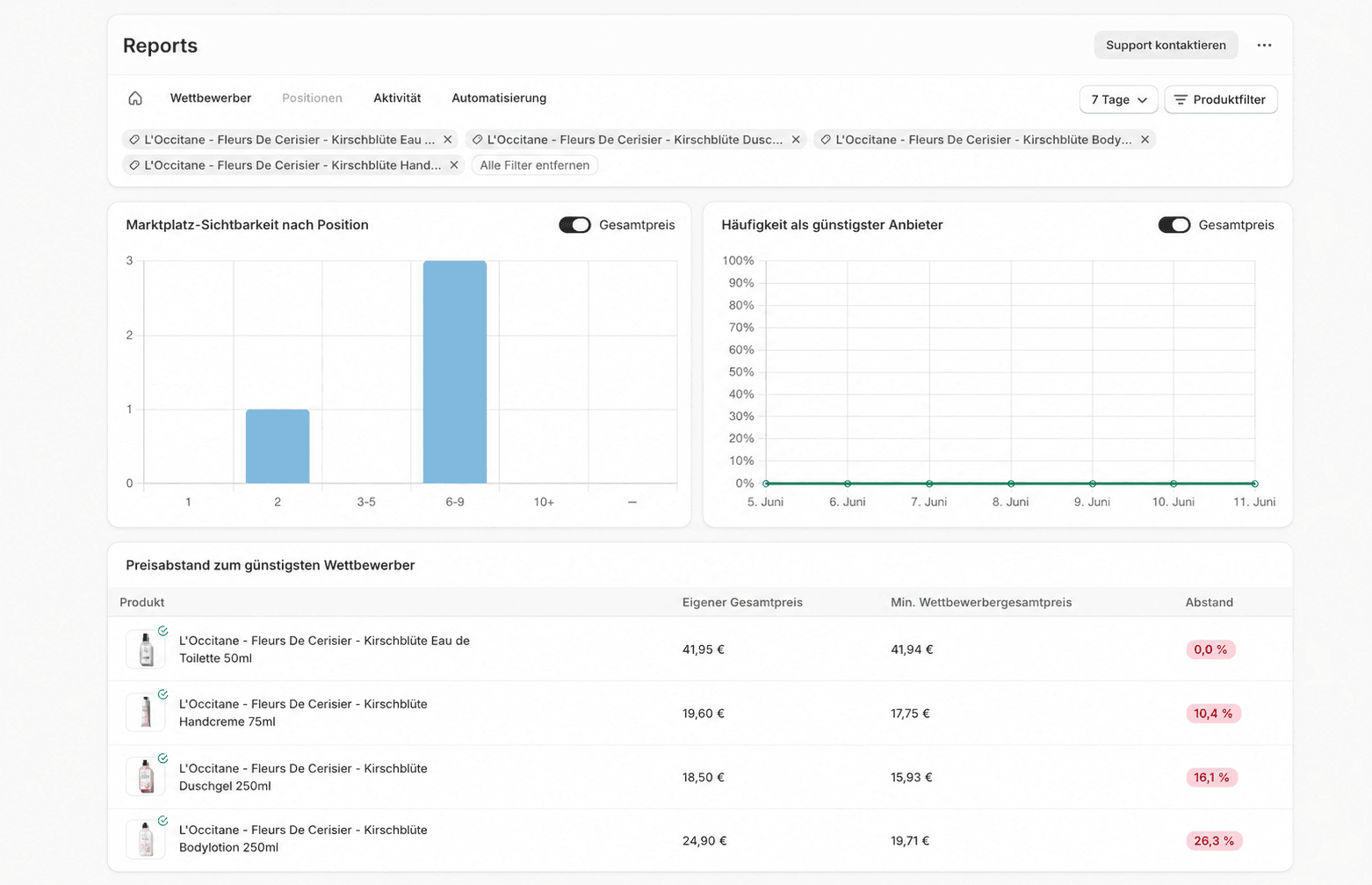Go to the Reports home icon
This screenshot has width=1372, height=885.
(135, 98)
